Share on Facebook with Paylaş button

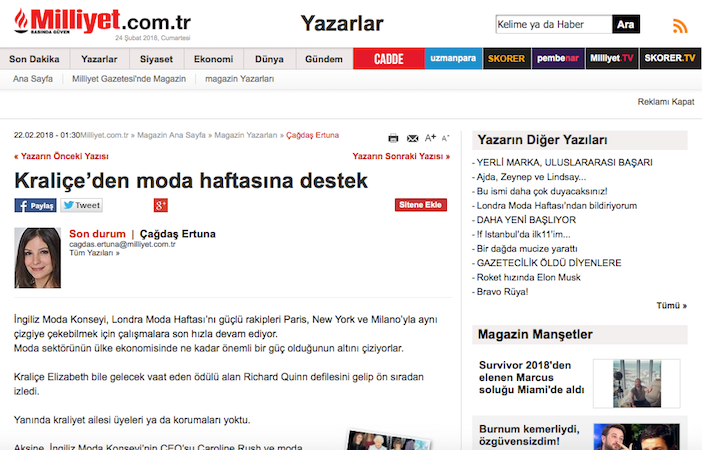35,205
